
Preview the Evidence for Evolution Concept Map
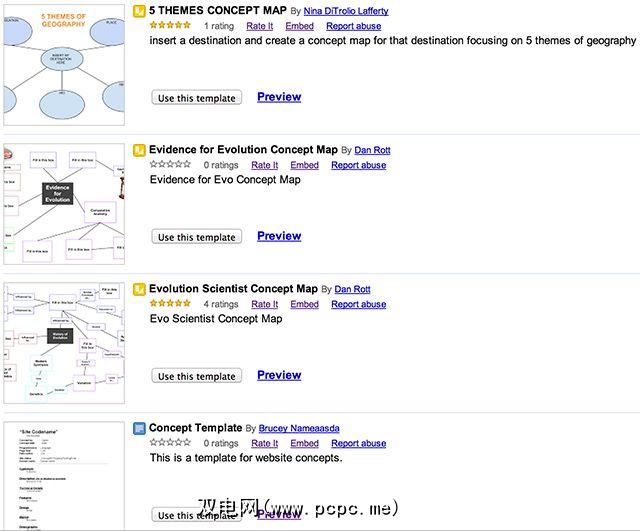click(279, 236)
